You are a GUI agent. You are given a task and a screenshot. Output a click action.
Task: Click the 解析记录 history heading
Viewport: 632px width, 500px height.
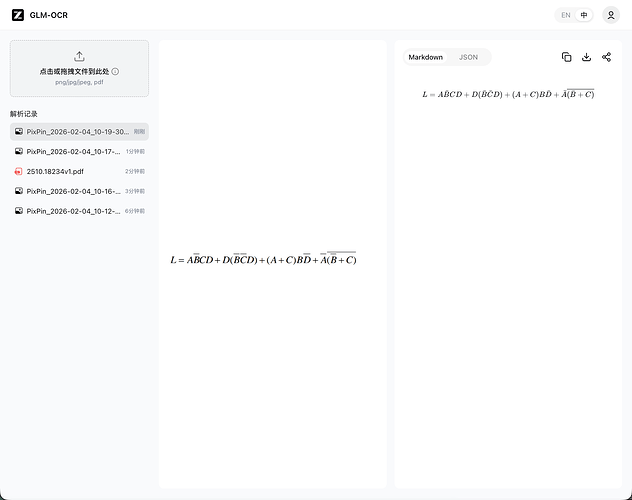24,114
